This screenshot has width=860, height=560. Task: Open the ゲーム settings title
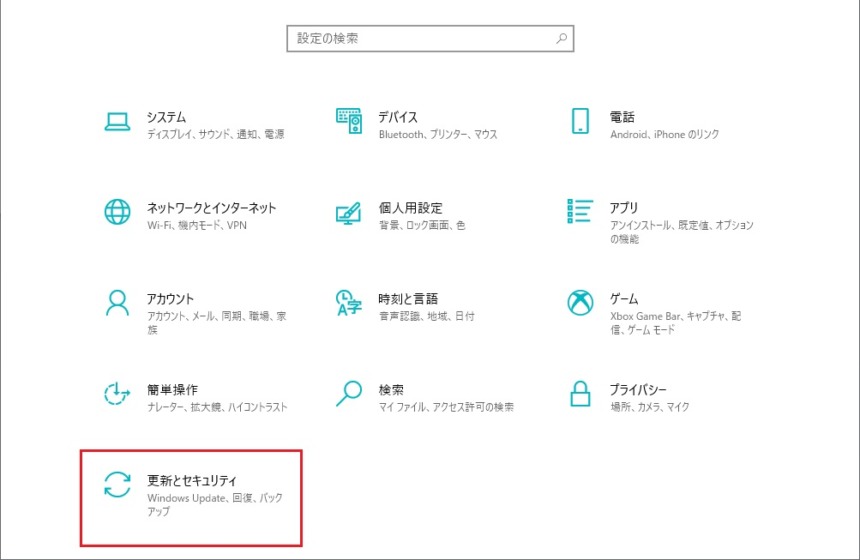point(624,299)
